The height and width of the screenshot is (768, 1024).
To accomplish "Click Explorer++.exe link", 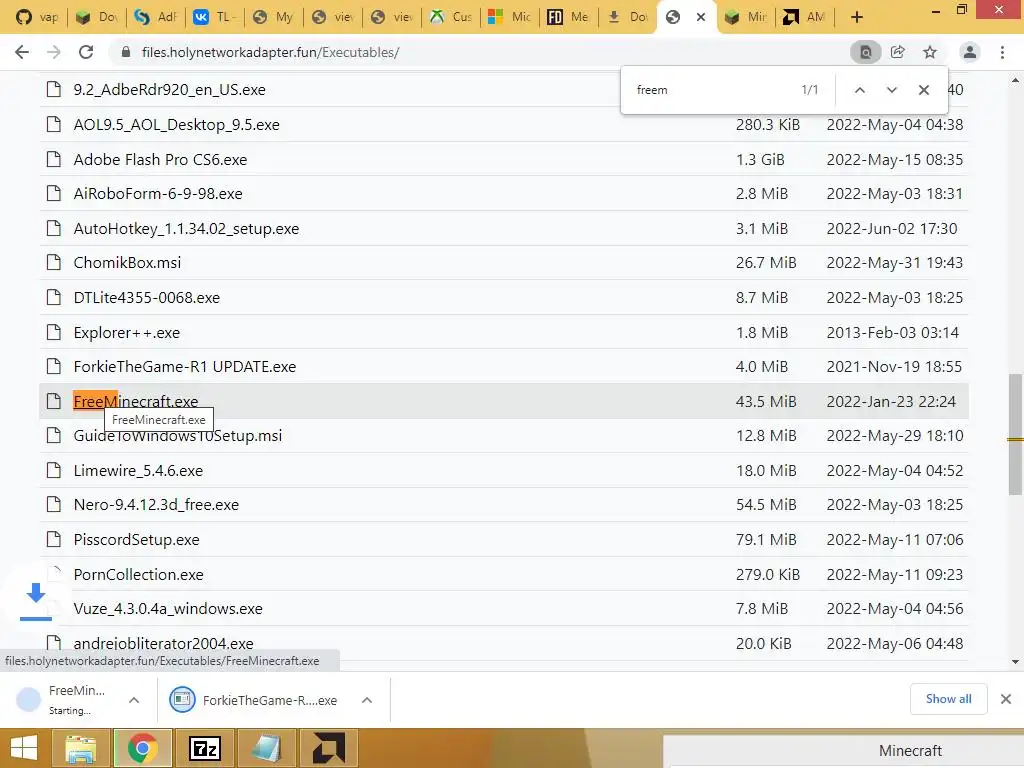I will tap(127, 332).
